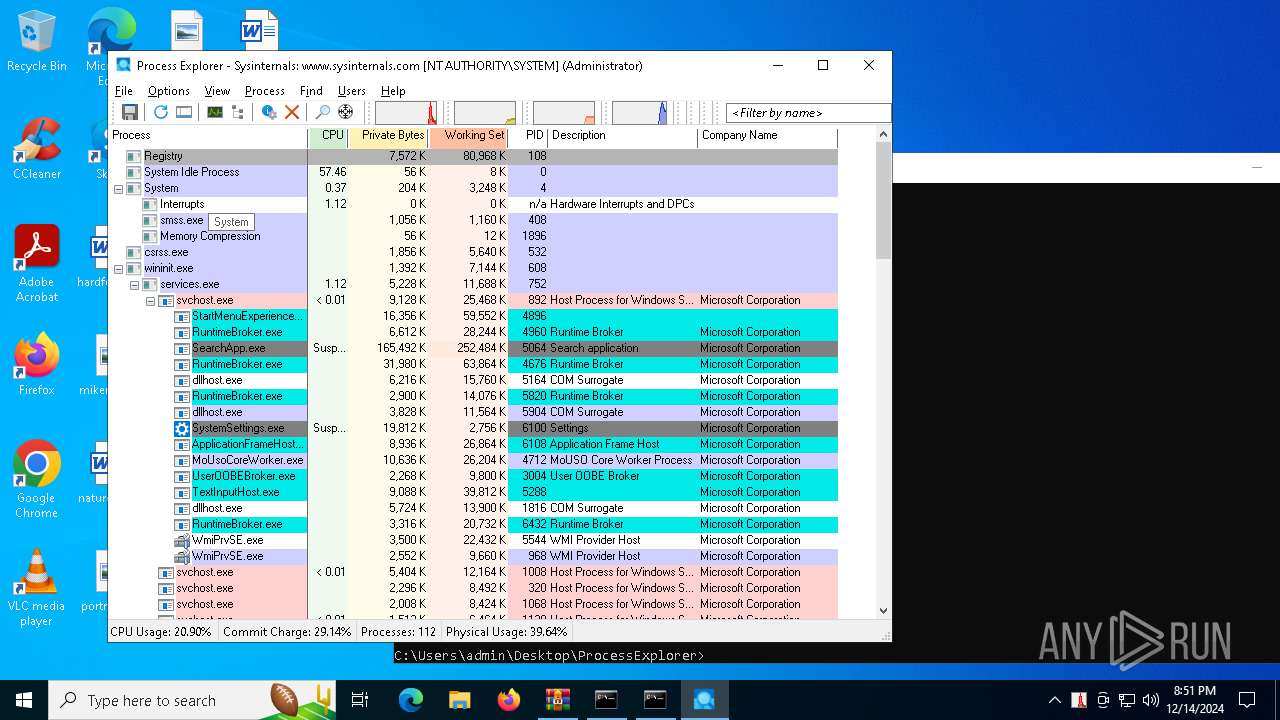The height and width of the screenshot is (720, 1280).
Task: Click the icon beside SearchApp.exe
Action: click(x=181, y=348)
